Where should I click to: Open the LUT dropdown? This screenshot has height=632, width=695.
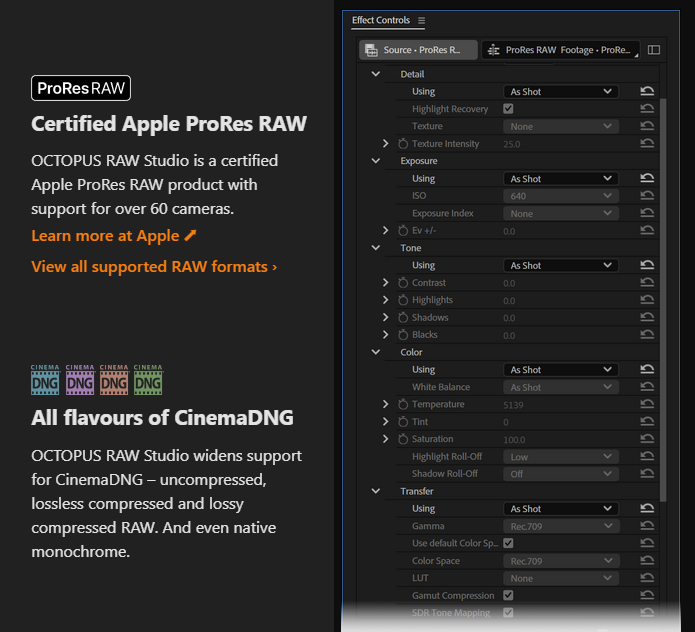[561, 578]
